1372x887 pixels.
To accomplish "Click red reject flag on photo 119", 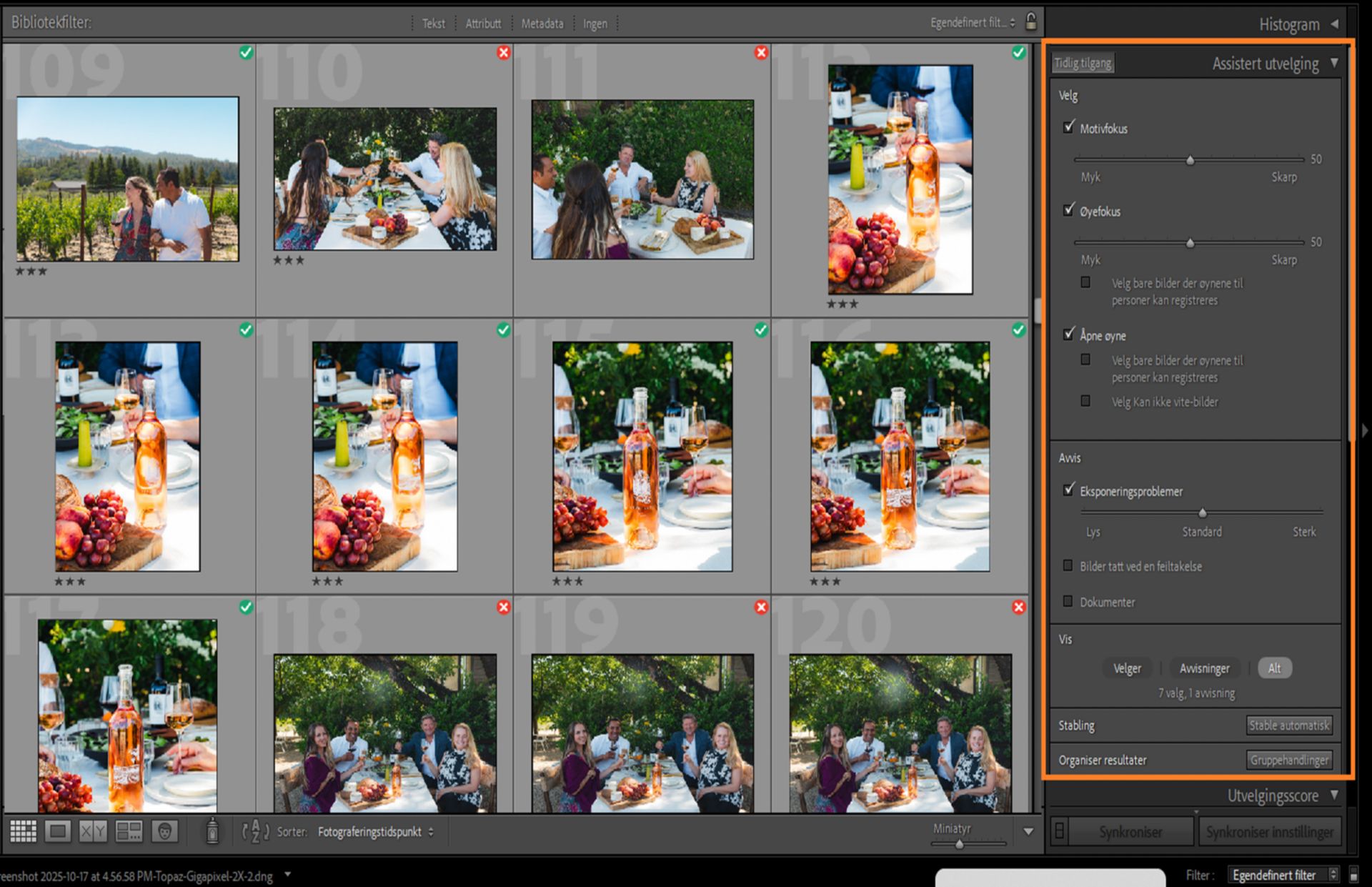I will [761, 607].
